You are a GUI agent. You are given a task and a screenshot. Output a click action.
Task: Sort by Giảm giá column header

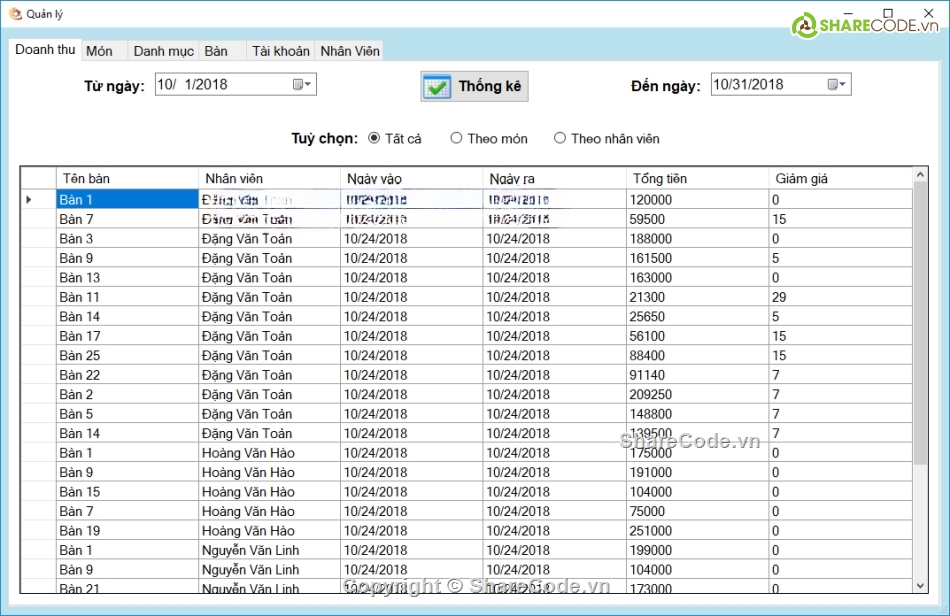pos(840,178)
